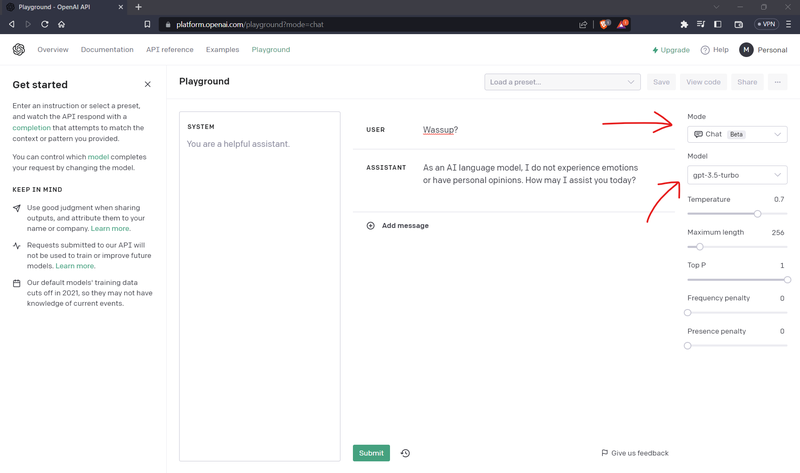The width and height of the screenshot is (800, 473).
Task: Open the Model gpt-3.5-turbo dropdown
Action: pyautogui.click(x=737, y=175)
